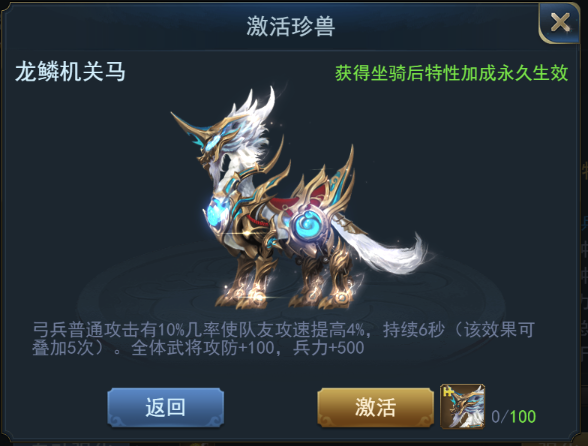Click the mount's white mane spikes

click(255, 113)
